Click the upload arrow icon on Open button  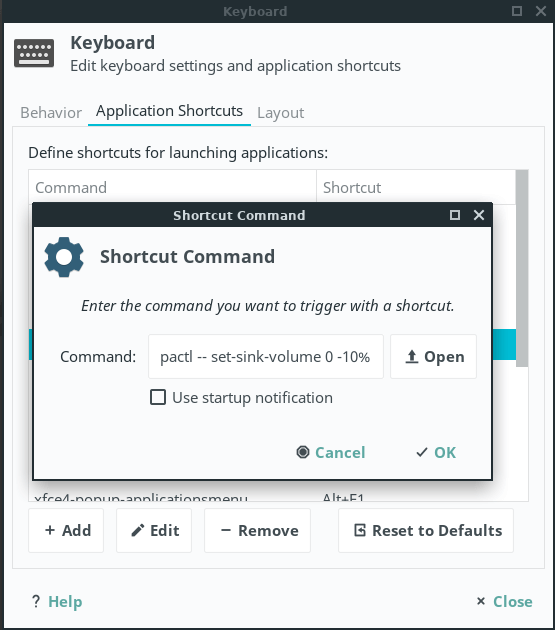pyautogui.click(x=412, y=357)
